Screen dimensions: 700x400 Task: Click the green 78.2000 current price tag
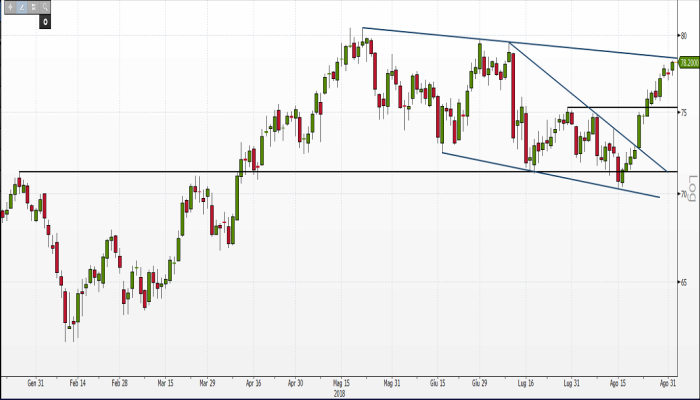[688, 63]
